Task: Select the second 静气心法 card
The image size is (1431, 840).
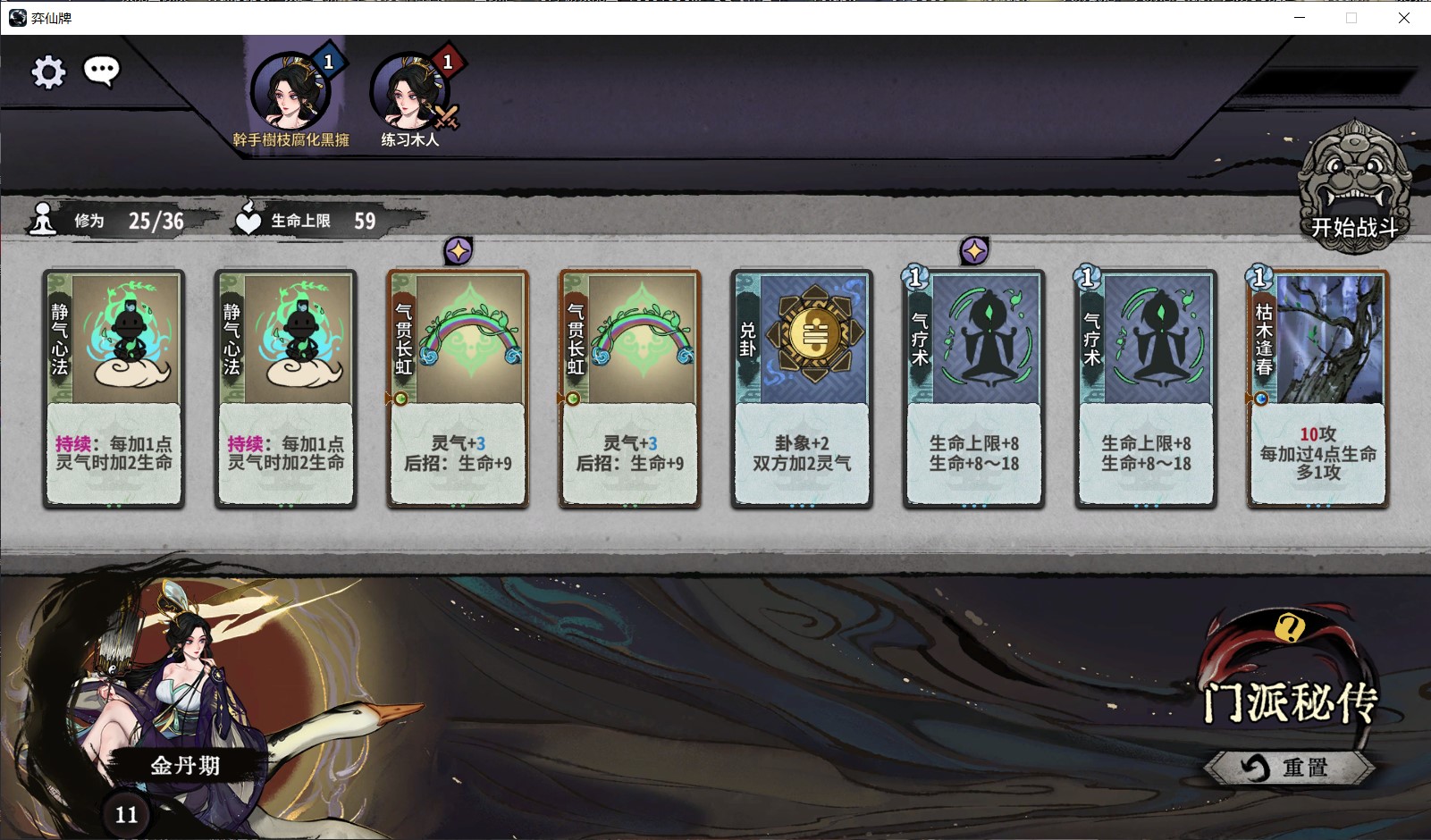Action: pyautogui.click(x=286, y=389)
